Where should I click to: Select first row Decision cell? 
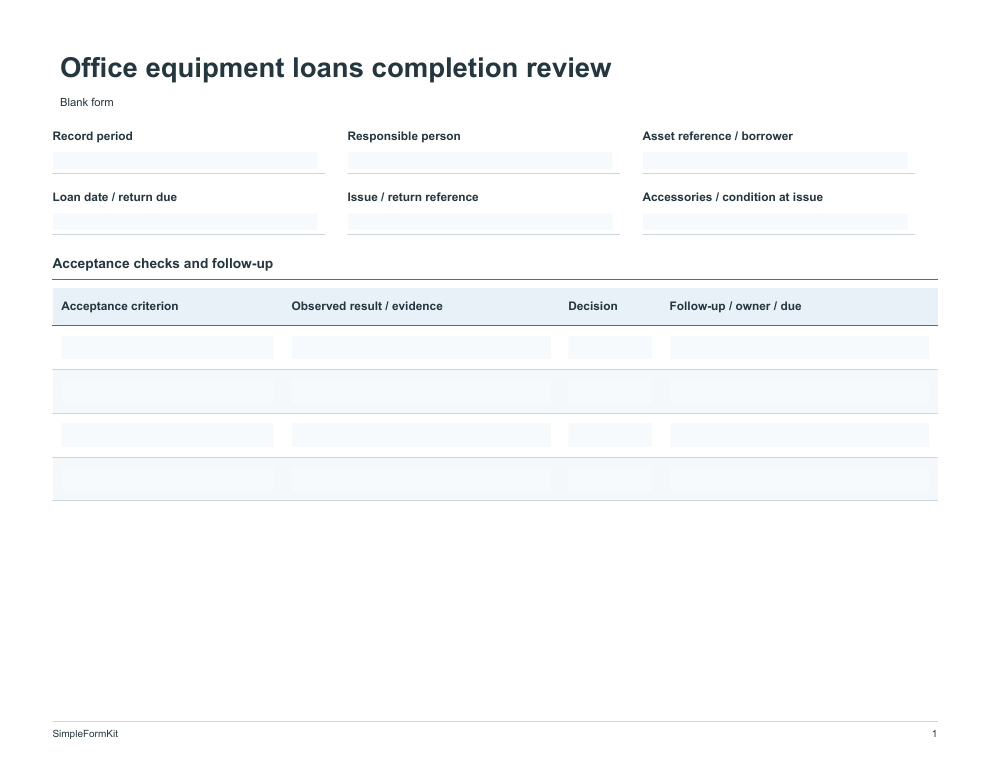(610, 347)
